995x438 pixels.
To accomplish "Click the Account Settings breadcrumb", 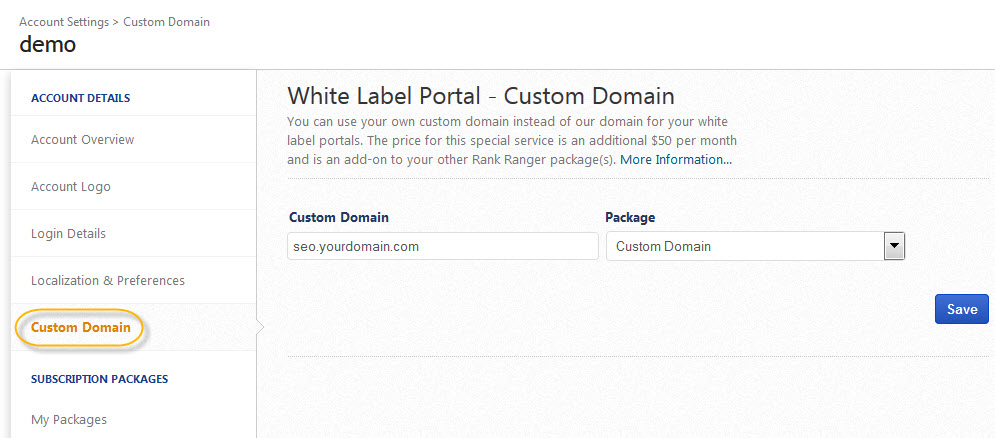I will pyautogui.click(x=64, y=21).
